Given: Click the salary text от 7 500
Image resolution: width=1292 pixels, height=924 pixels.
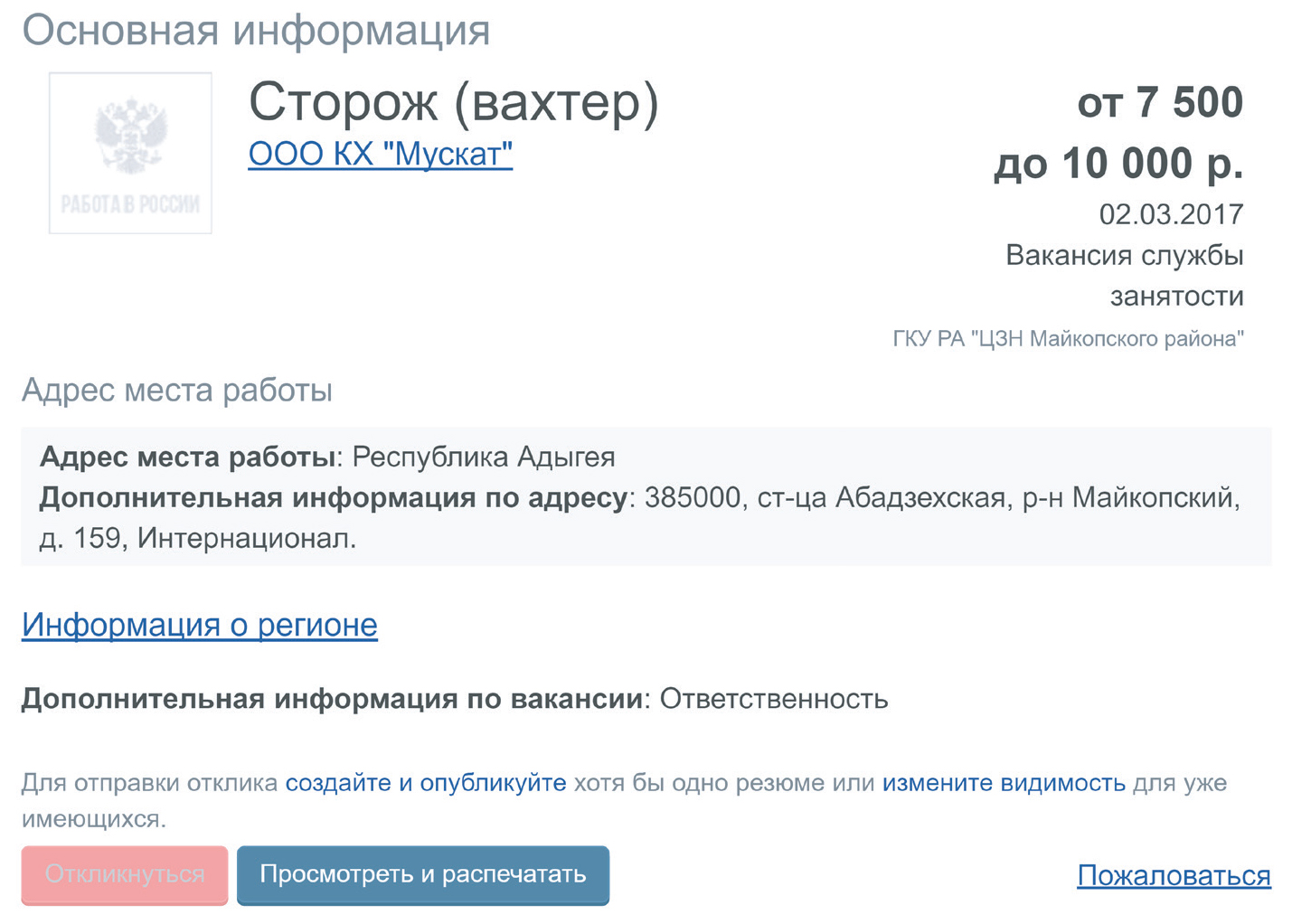Looking at the screenshot, I should [1160, 102].
